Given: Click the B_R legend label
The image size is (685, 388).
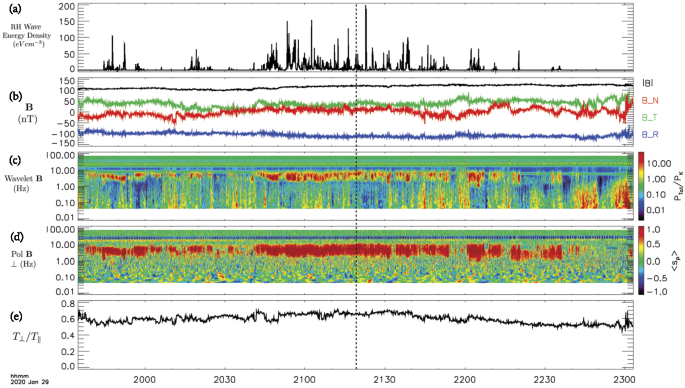Looking at the screenshot, I should point(650,135).
